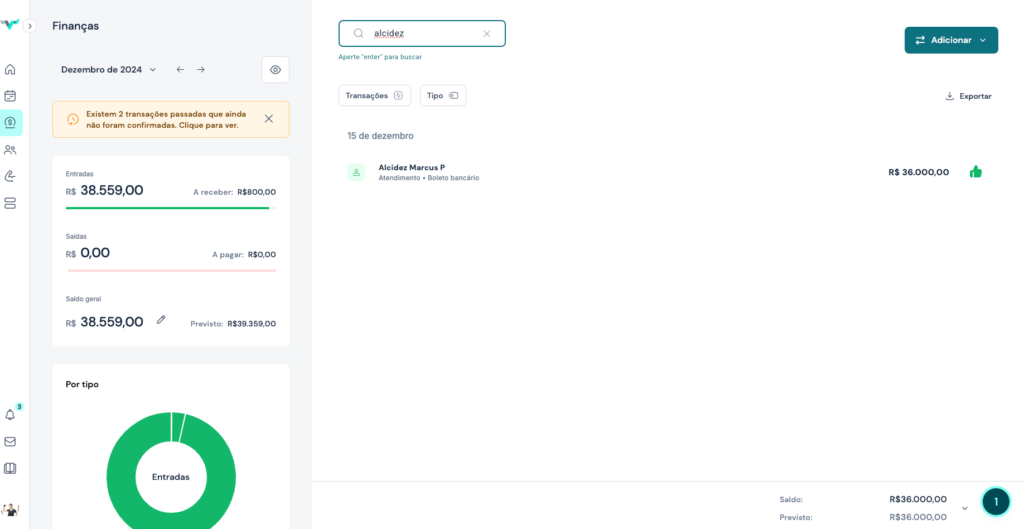Expand the Saldo summary chevron at bottom

(965, 508)
